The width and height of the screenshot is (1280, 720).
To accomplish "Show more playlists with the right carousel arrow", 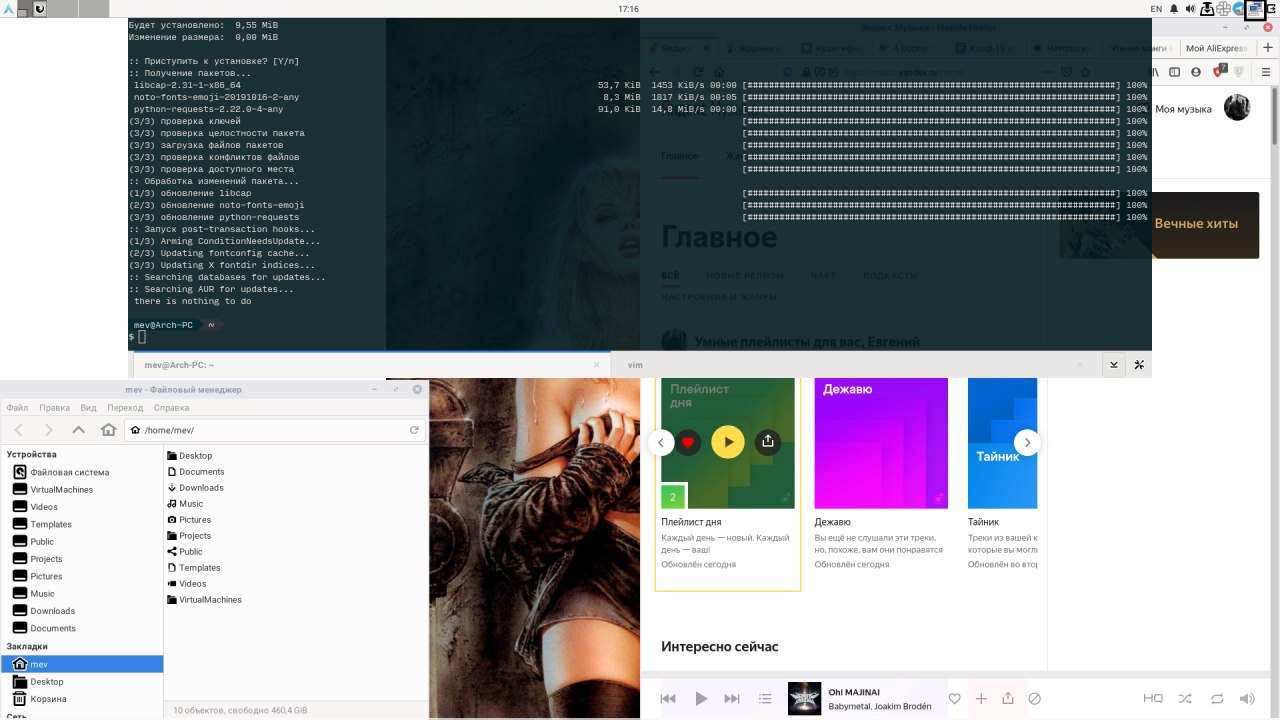I will [x=1028, y=442].
